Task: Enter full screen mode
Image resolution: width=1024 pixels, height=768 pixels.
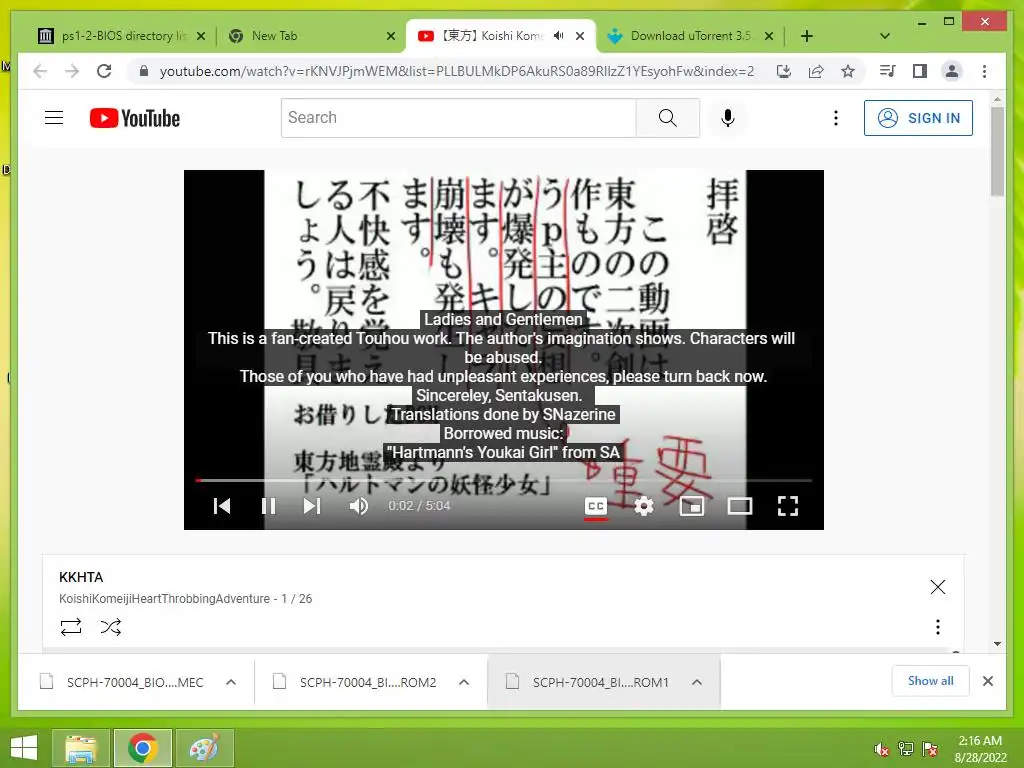Action: click(x=788, y=506)
